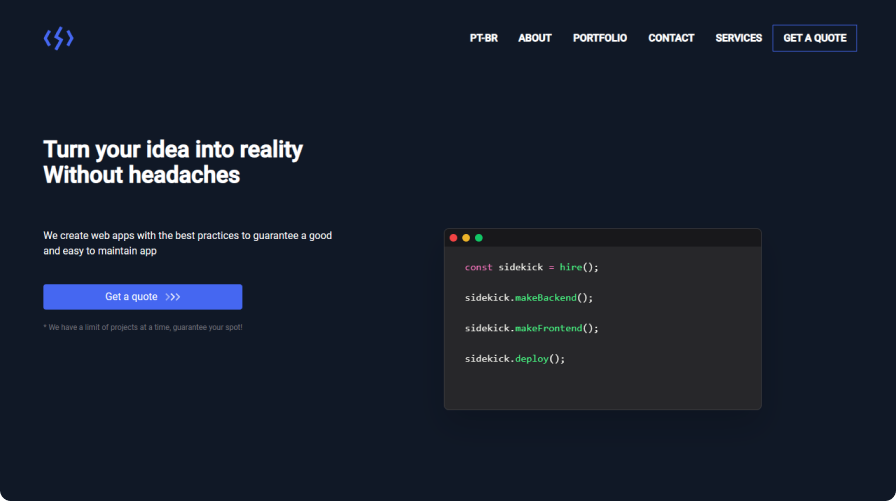Select code line 'sidekick.makeFrontend();'
Viewport: 896px width, 501px height.
[531, 328]
